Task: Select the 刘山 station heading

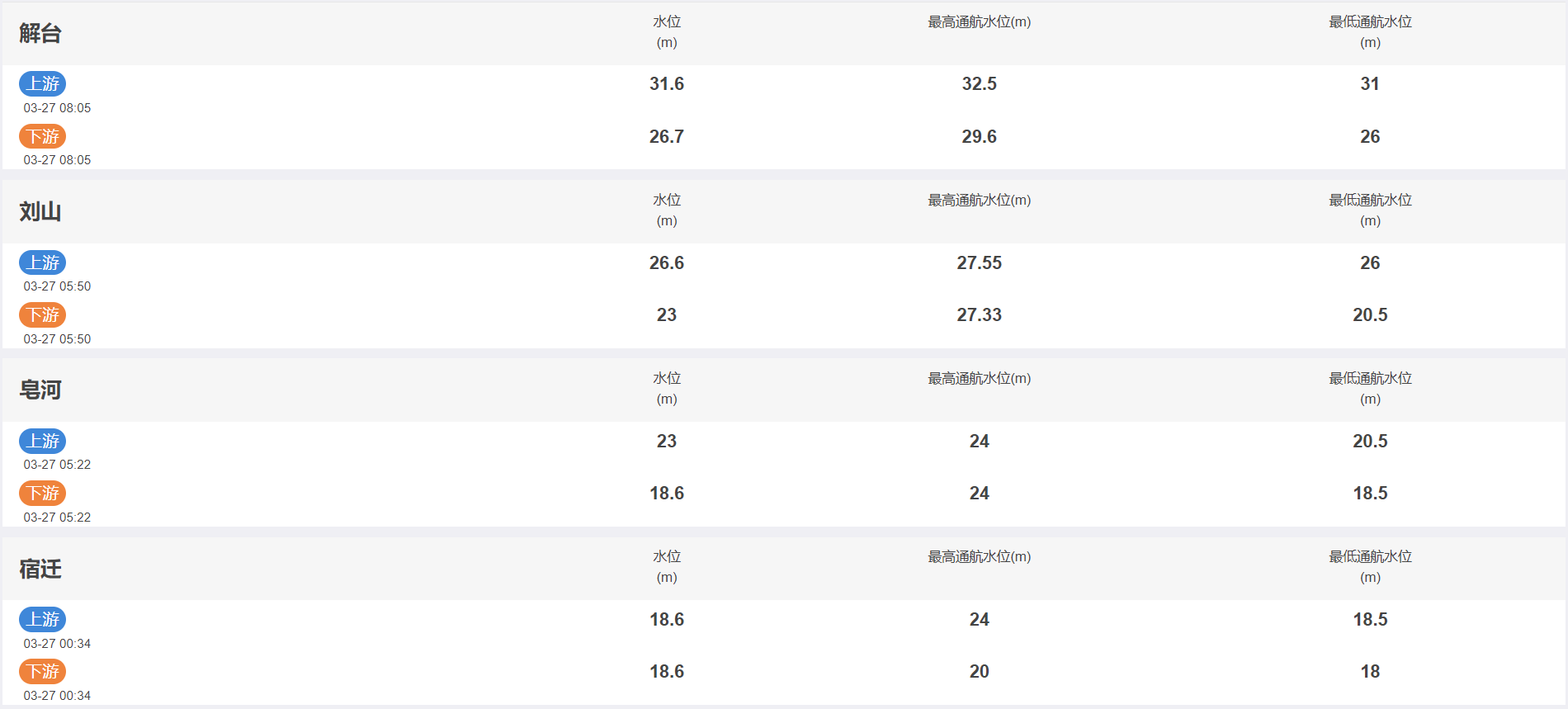Action: (40, 211)
